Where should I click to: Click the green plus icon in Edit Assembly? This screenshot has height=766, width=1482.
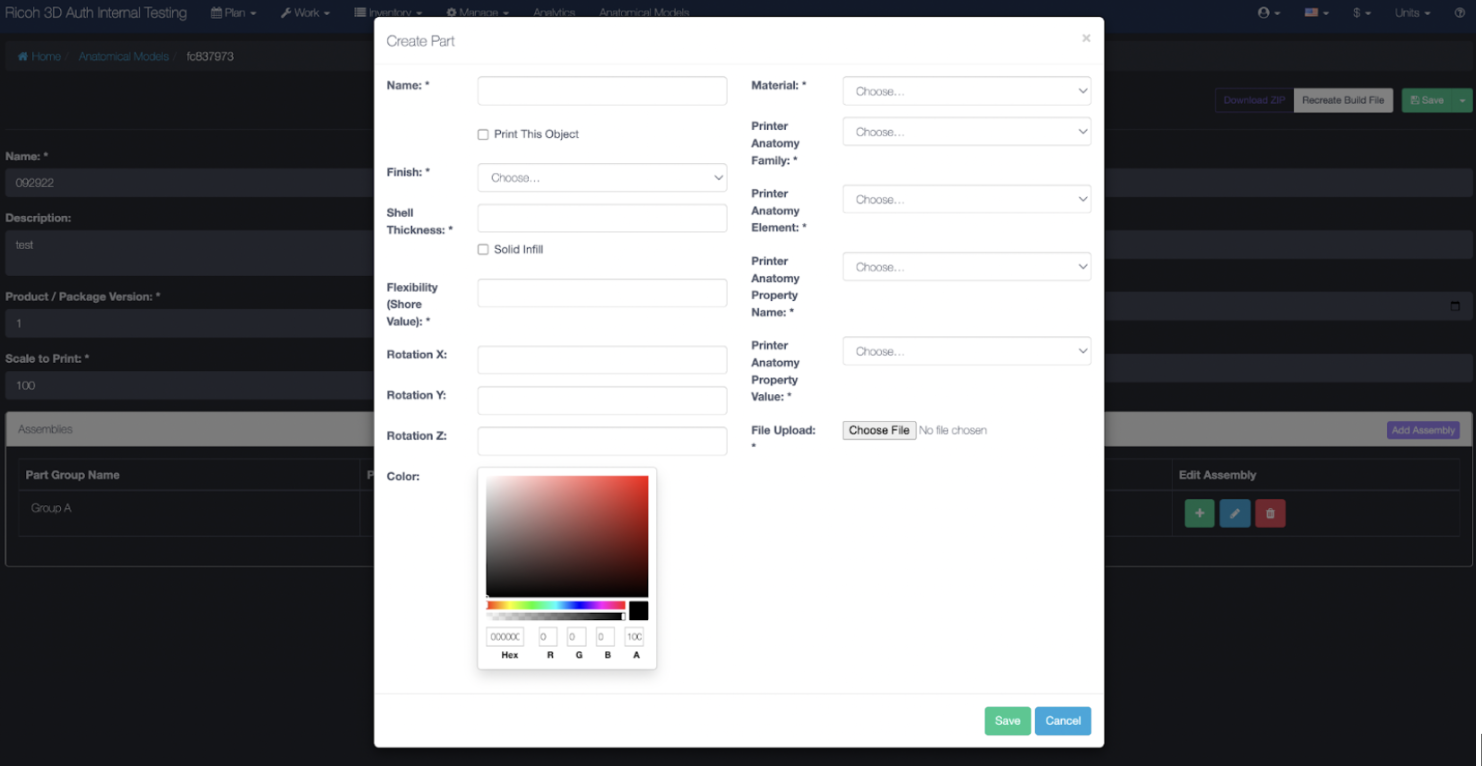pyautogui.click(x=1199, y=513)
